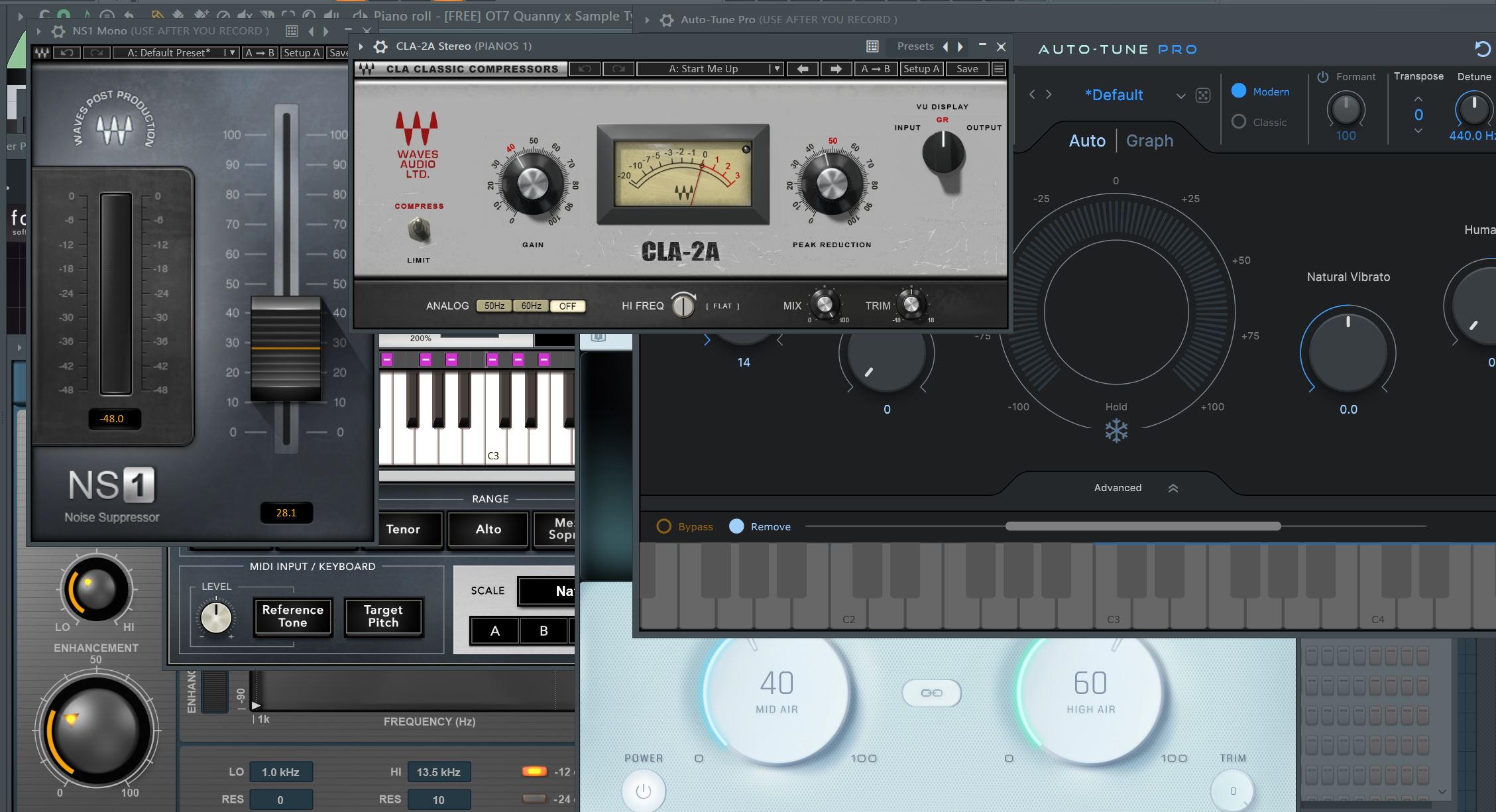1496x812 pixels.
Task: Click the NS1 noise suppression fader
Action: coord(286,349)
